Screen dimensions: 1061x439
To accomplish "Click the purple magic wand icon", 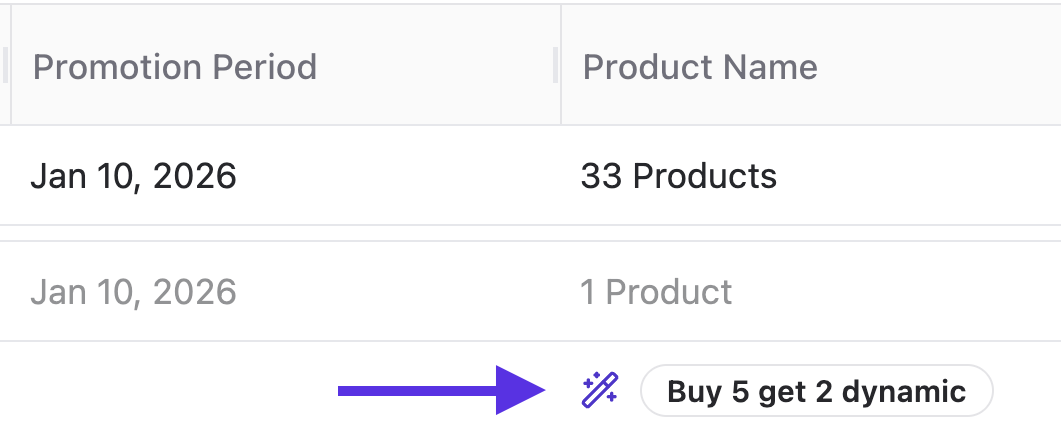I will tap(600, 390).
